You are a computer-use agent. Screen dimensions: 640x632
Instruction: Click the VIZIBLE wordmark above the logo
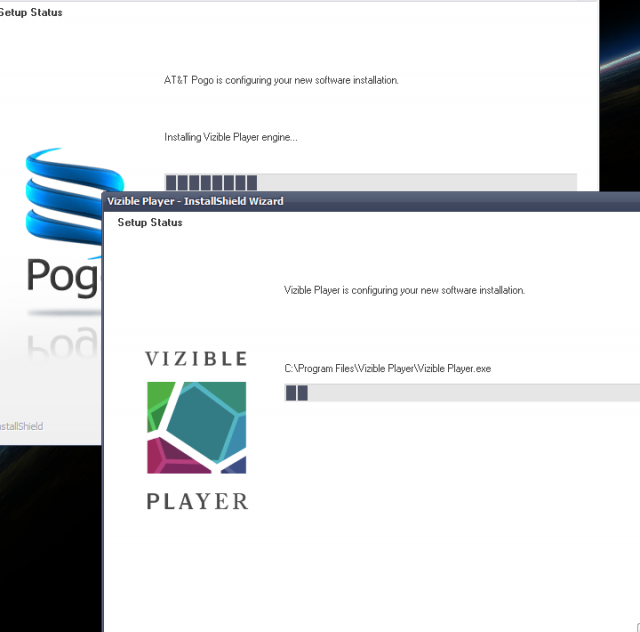click(196, 359)
